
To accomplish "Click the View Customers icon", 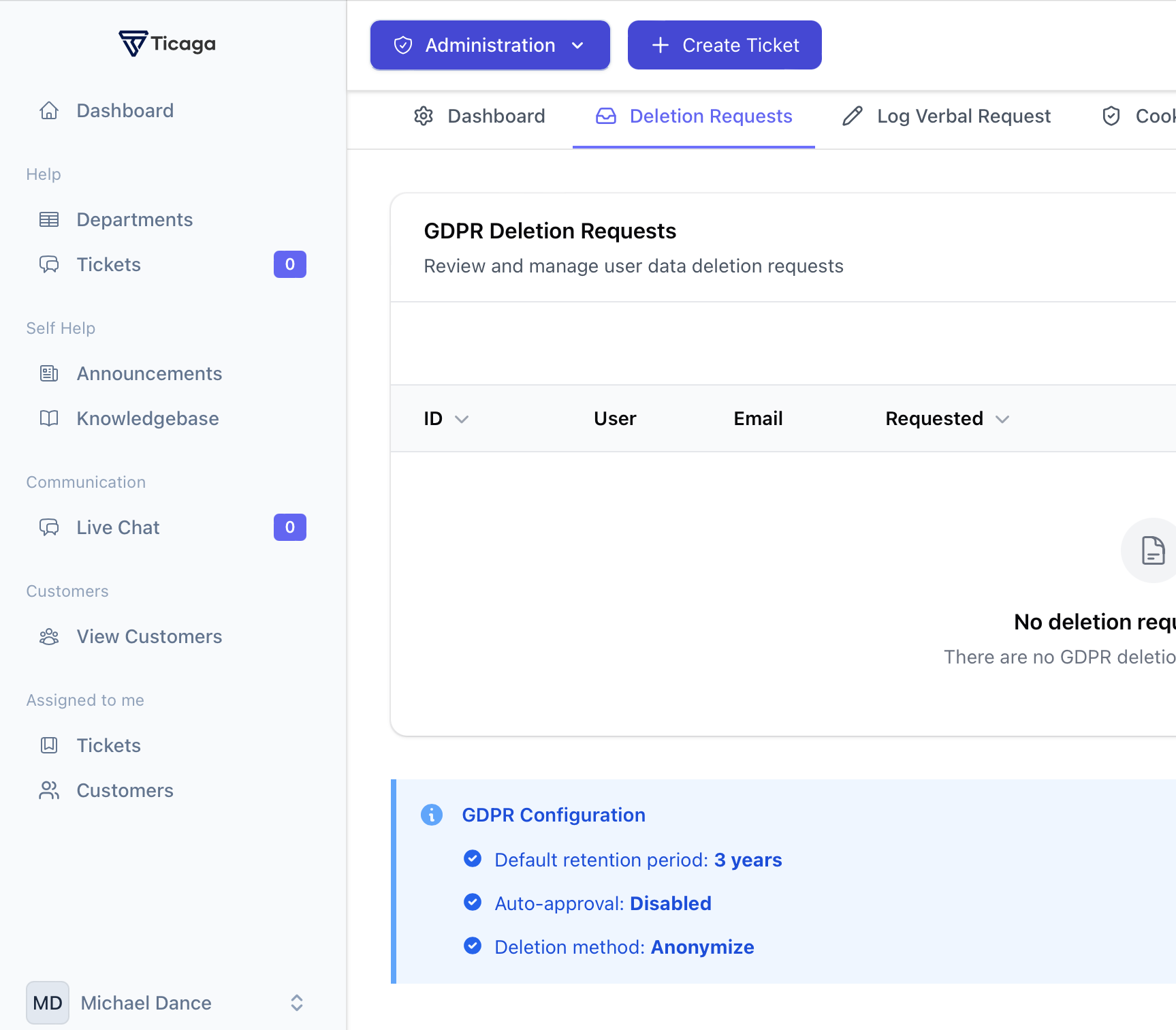I will click(x=48, y=636).
